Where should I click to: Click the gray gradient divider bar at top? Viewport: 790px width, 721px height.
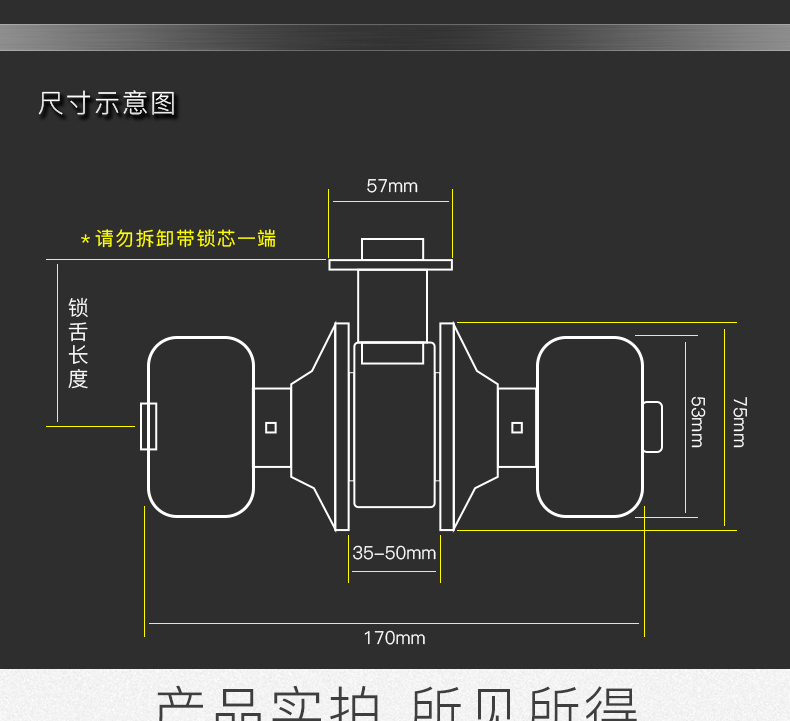pyautogui.click(x=395, y=38)
